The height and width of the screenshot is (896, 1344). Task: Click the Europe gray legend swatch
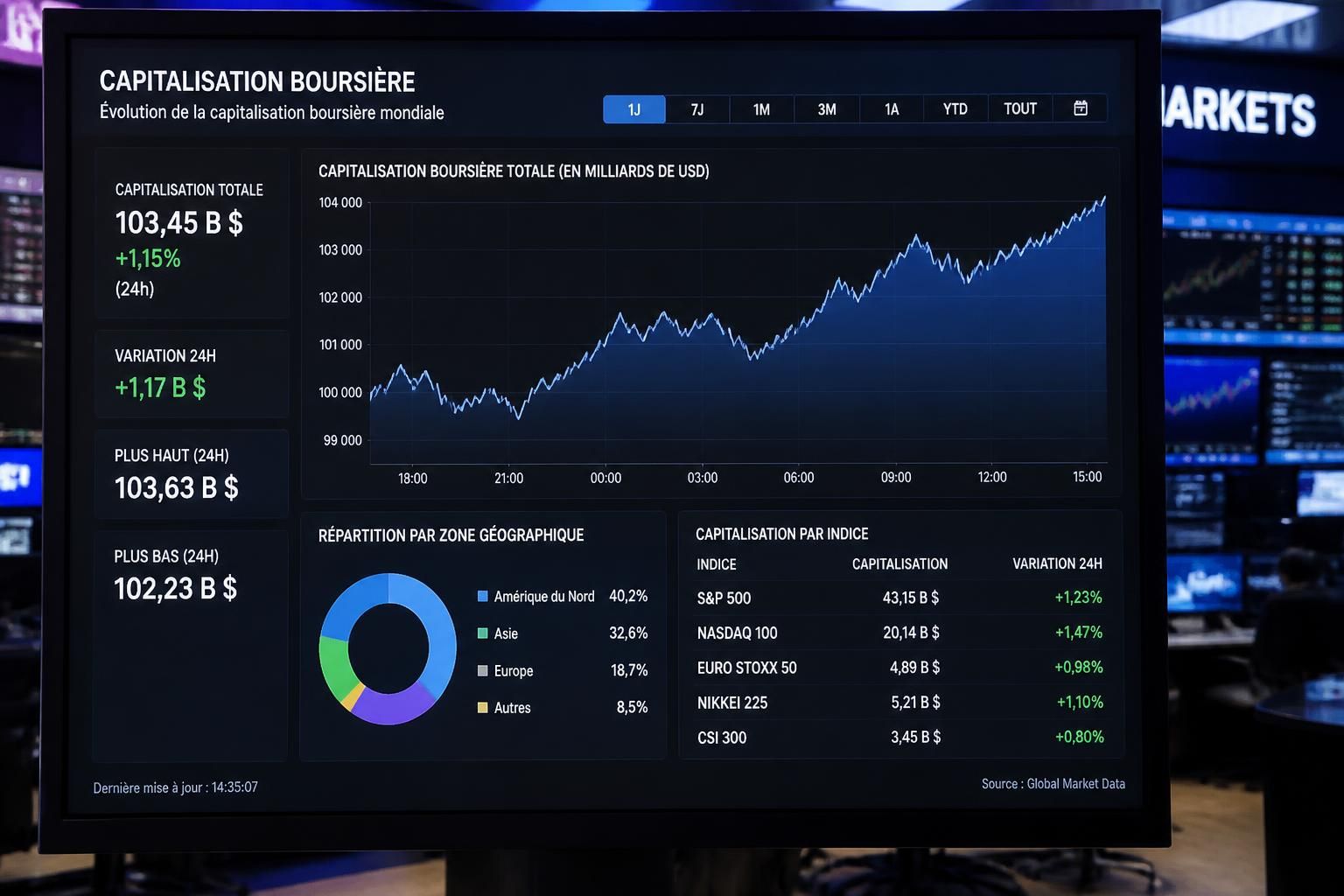tap(482, 671)
